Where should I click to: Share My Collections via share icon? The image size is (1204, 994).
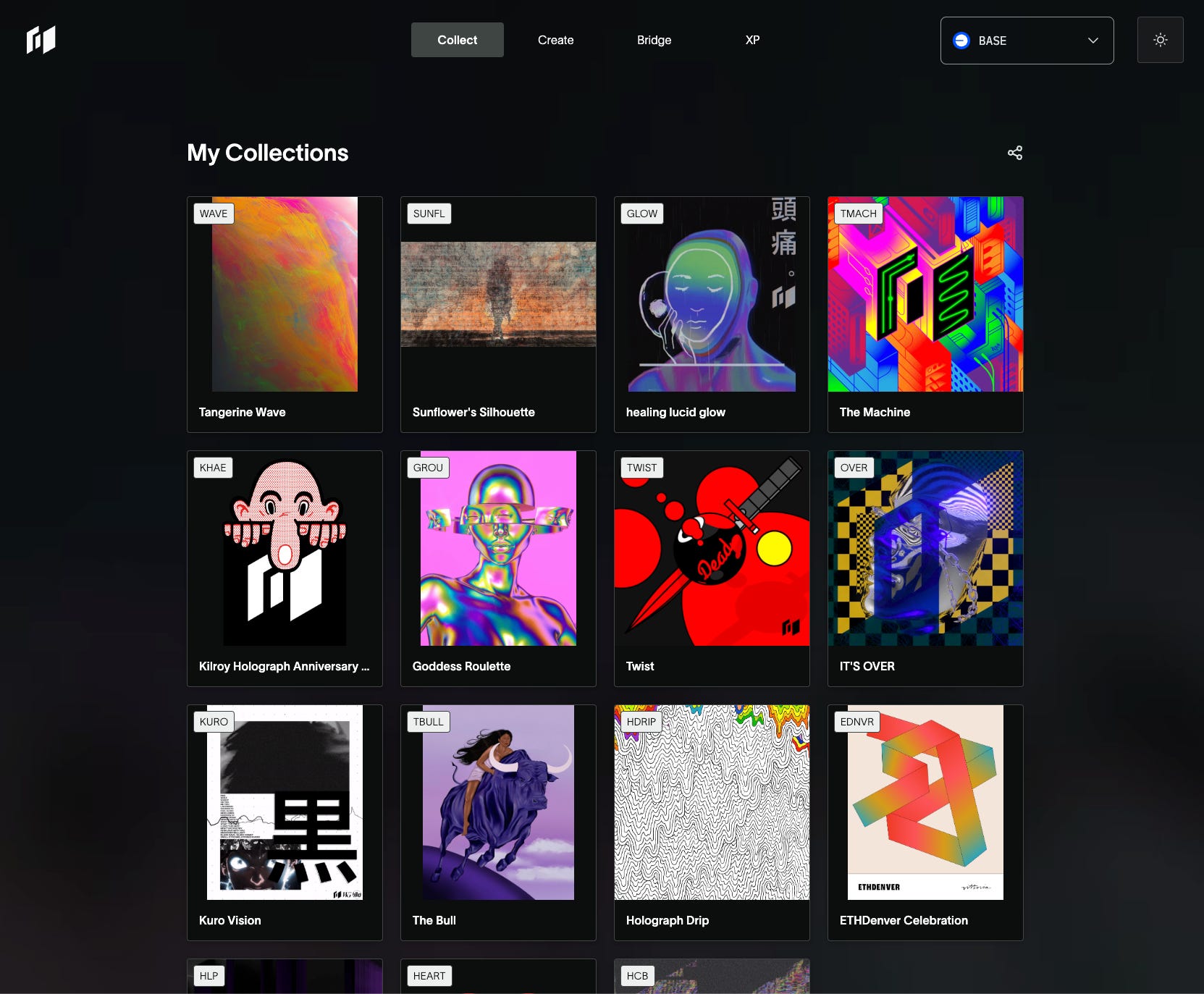pyautogui.click(x=1015, y=153)
